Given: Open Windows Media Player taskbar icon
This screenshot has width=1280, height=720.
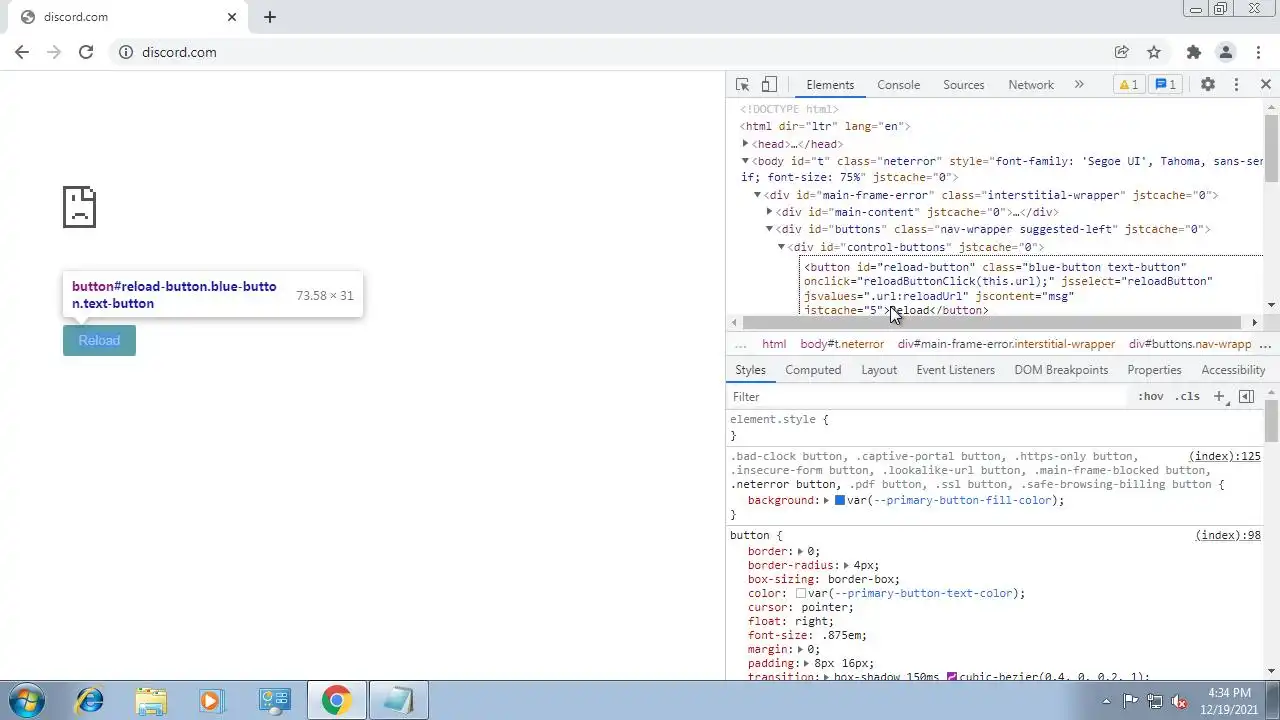Looking at the screenshot, I should pos(212,700).
